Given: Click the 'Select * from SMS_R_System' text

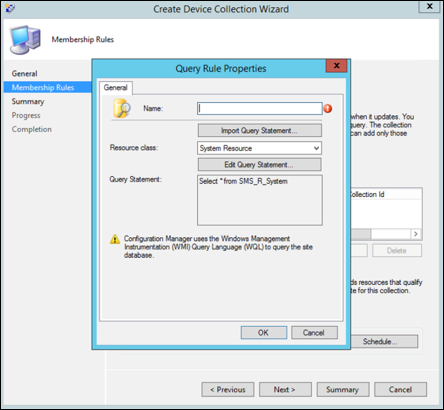Looking at the screenshot, I should coord(243,181).
